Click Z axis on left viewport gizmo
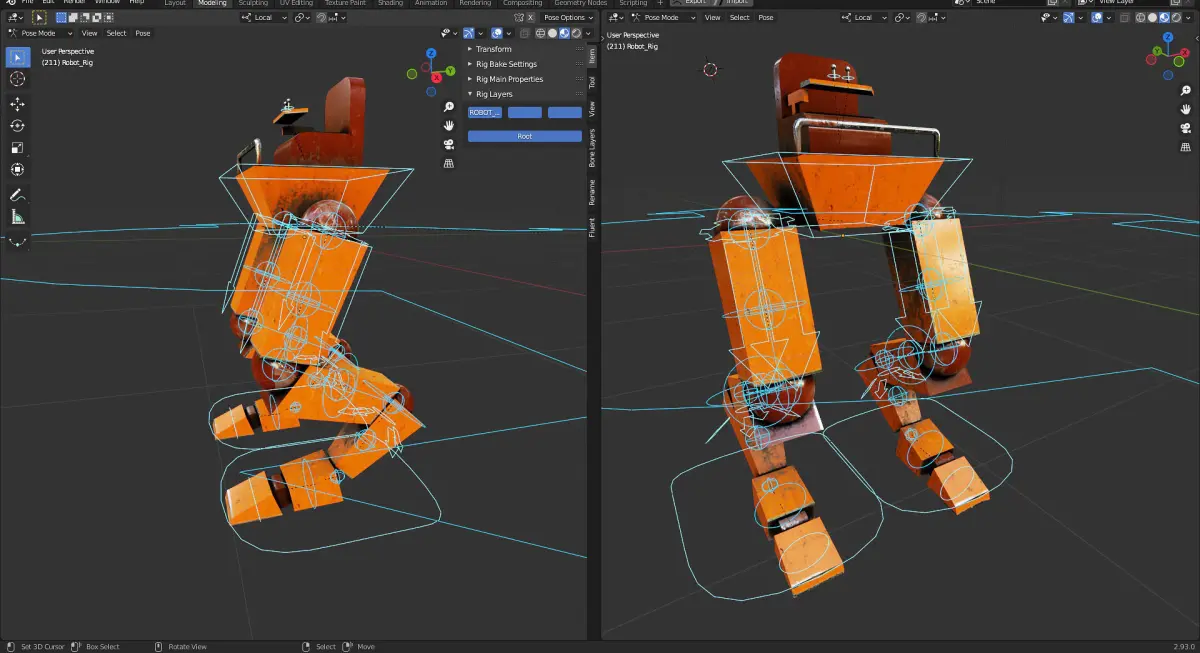This screenshot has height=653, width=1200. 430,53
